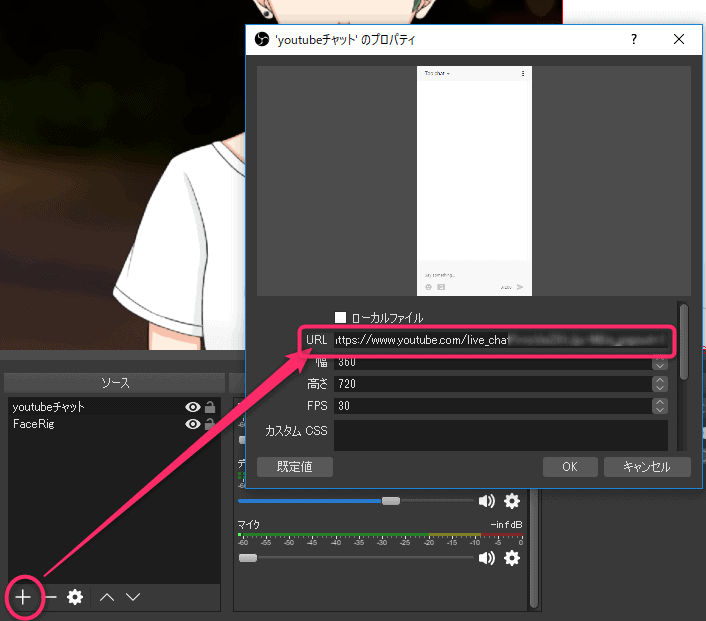Mute the desktop audio speaker icon
This screenshot has height=621, width=706.
coord(487,501)
